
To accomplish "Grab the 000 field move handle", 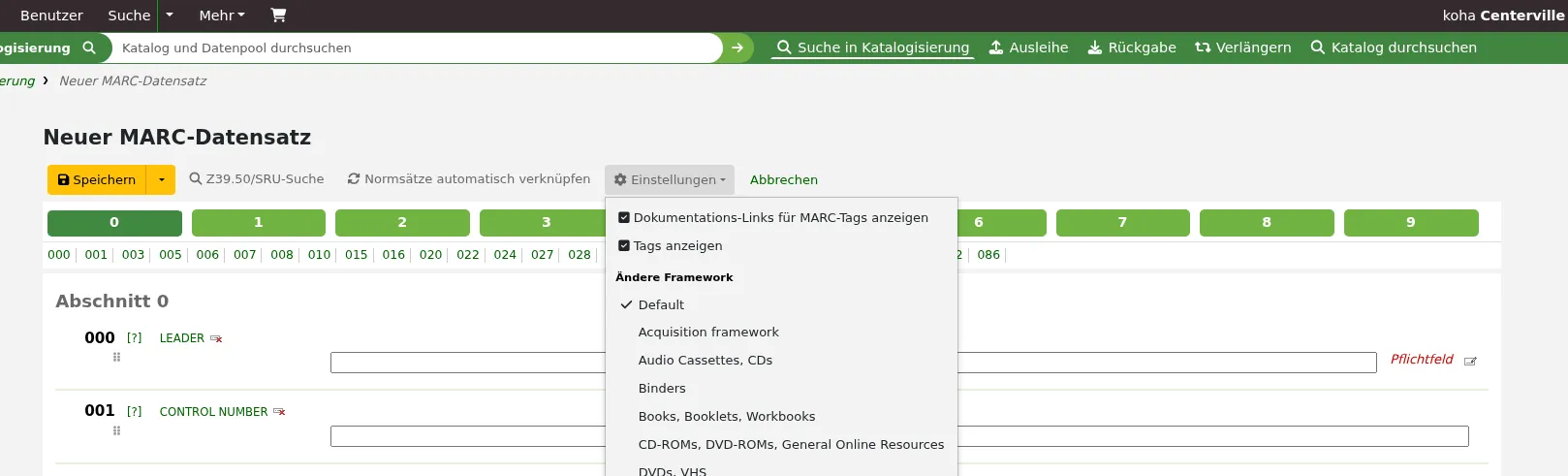I will 116,357.
